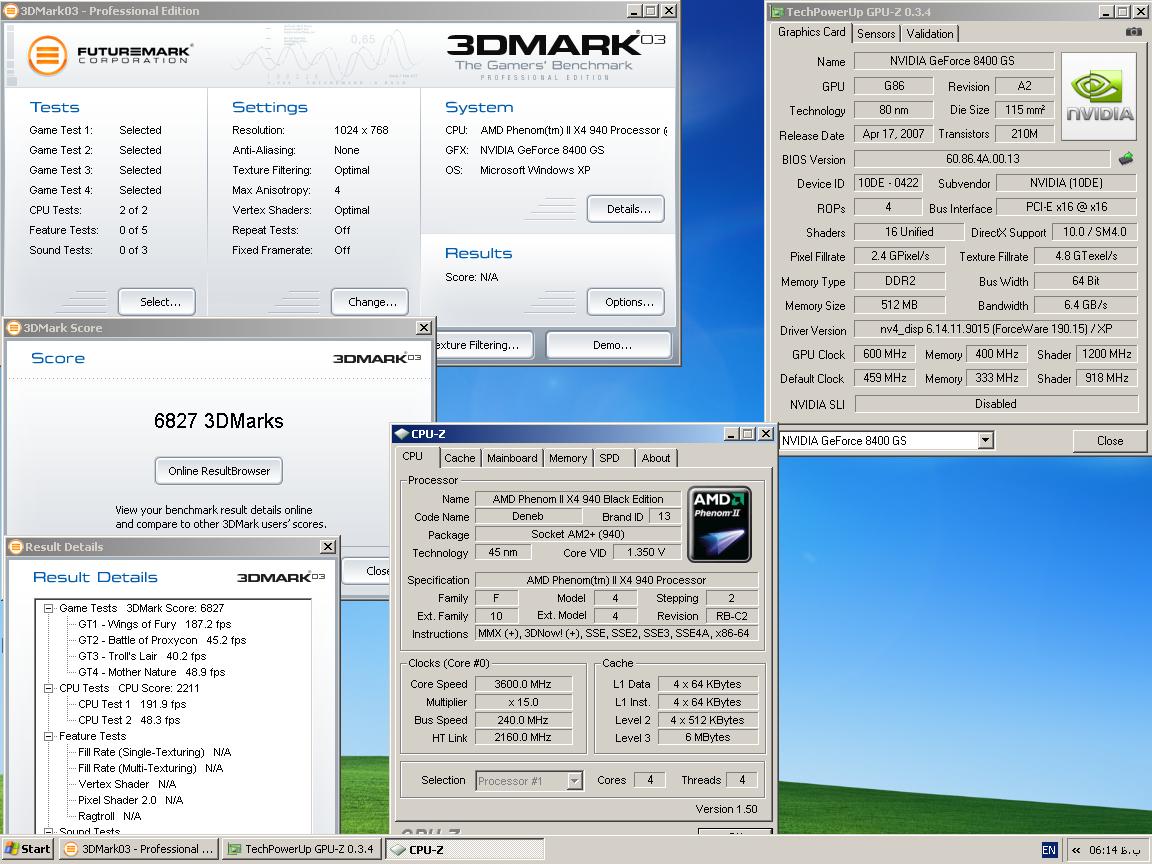Collapse the CPU Tests tree node

pos(48,688)
